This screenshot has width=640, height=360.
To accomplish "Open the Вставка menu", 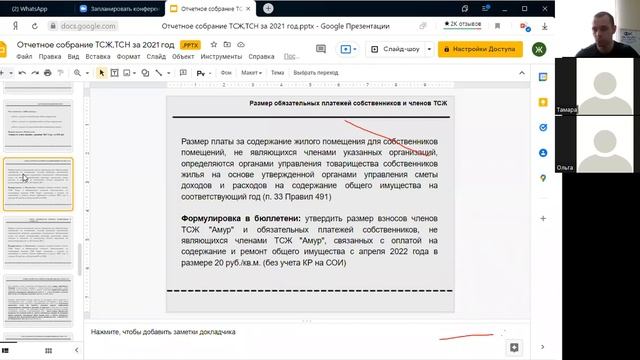I will [x=98, y=57].
